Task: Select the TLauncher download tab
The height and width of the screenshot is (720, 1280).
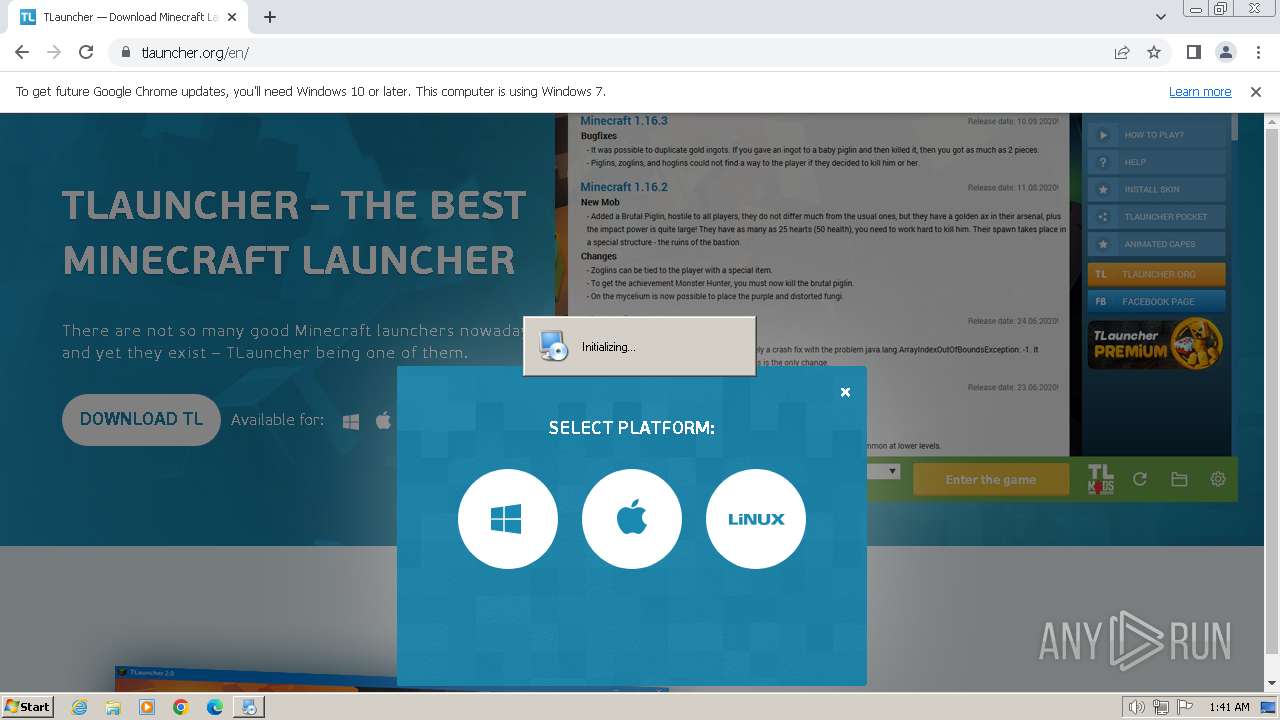Action: [x=130, y=17]
